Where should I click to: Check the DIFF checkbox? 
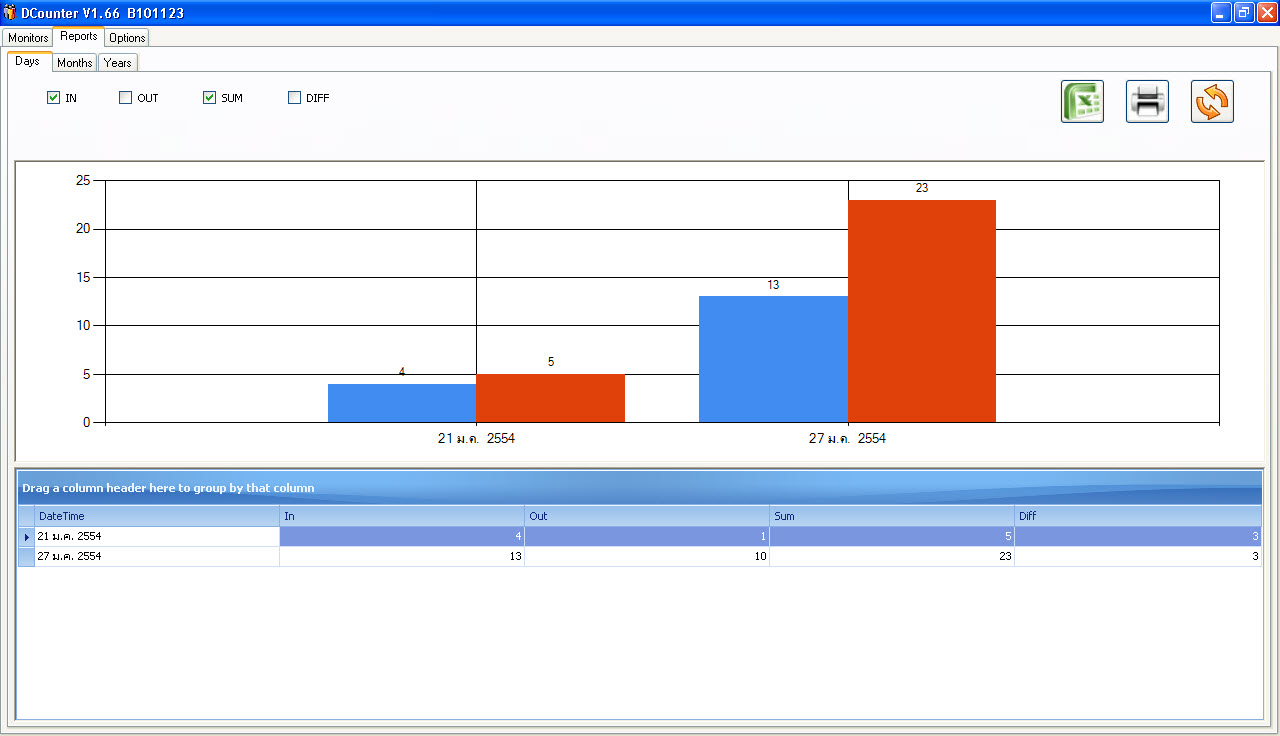294,98
